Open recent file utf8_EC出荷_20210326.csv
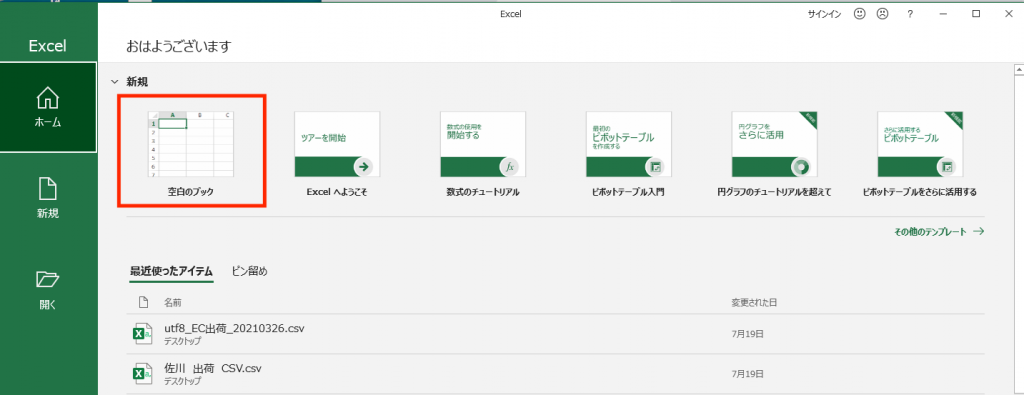The height and width of the screenshot is (395, 1024). [556, 334]
